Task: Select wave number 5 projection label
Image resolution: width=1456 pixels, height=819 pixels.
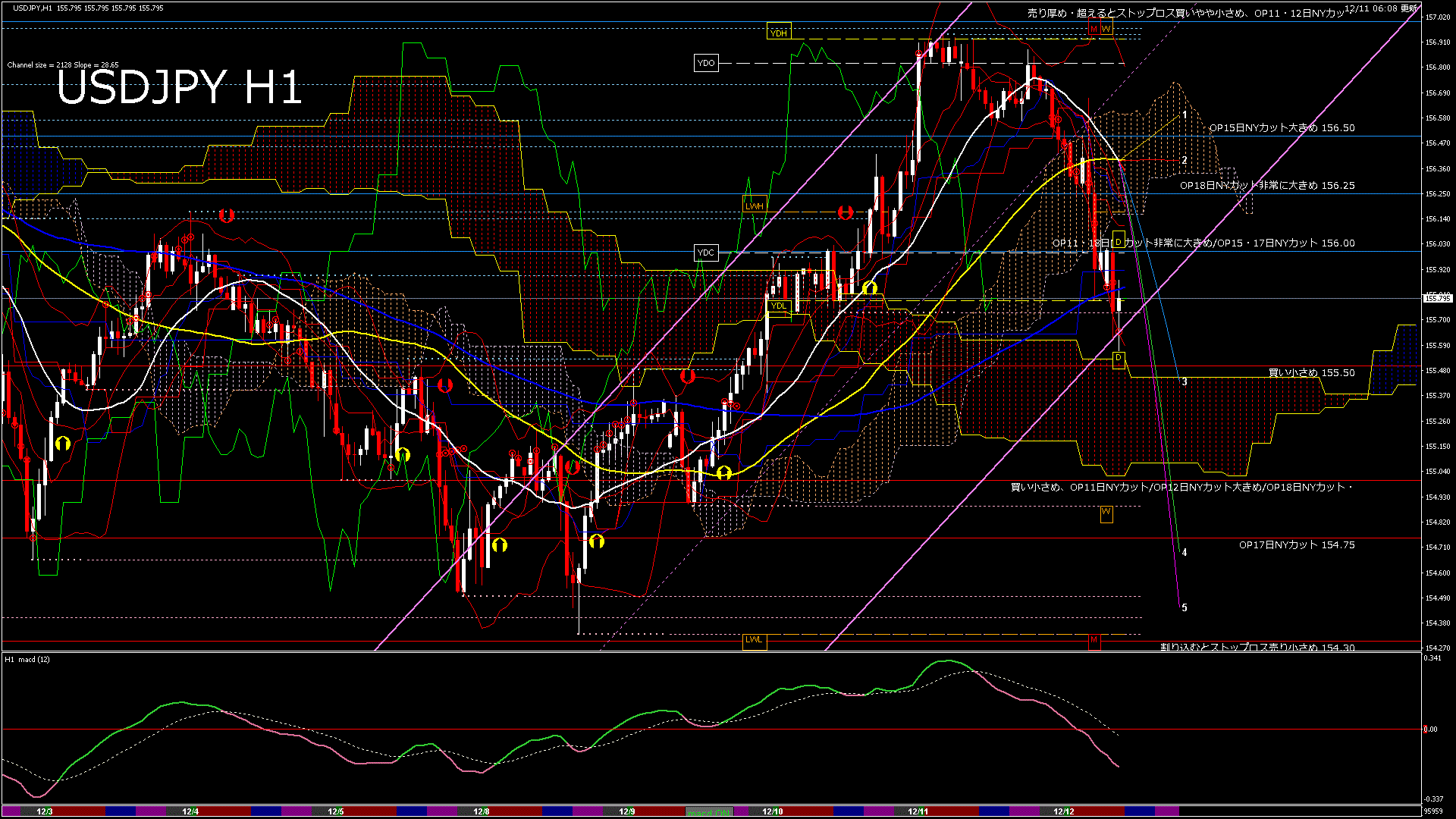Action: pos(1185,607)
